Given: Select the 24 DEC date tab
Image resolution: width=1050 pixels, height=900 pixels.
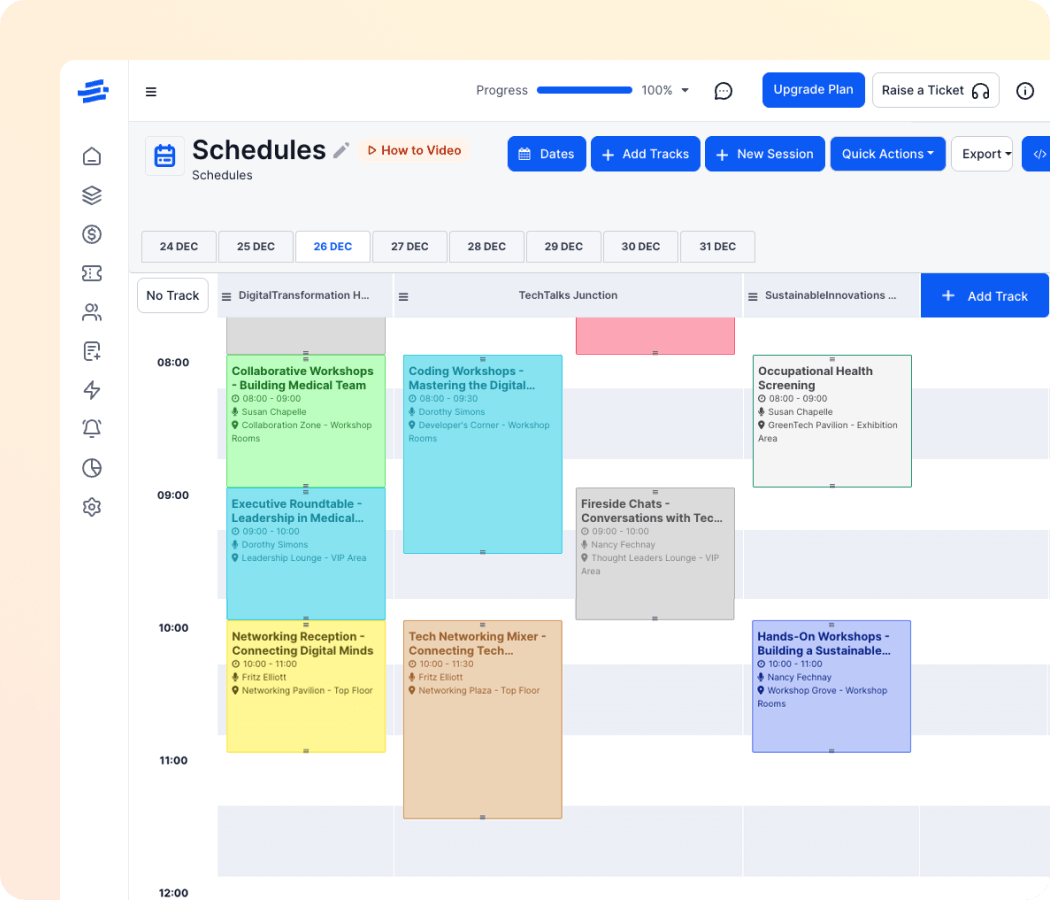Looking at the screenshot, I should pyautogui.click(x=179, y=246).
